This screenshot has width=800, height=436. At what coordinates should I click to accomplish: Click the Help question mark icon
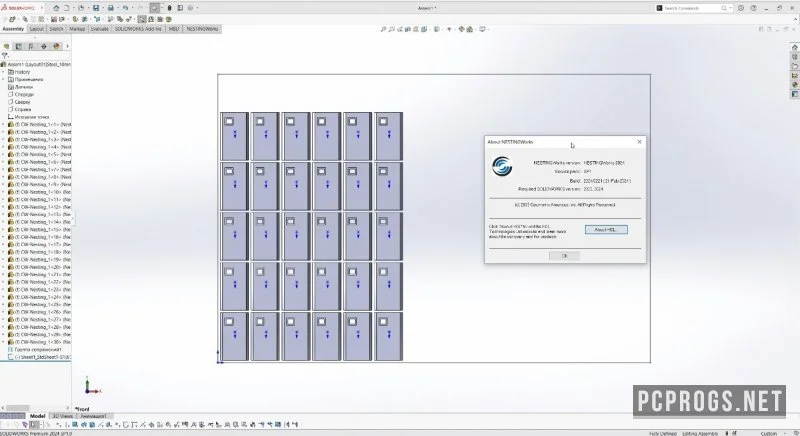coord(754,8)
